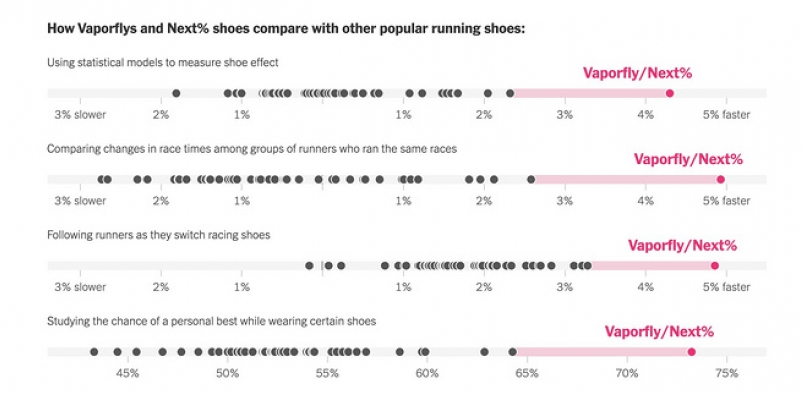Click the '5% faster' label under statistical models row
Screen dimensions: 805x393
pyautogui.click(x=726, y=115)
